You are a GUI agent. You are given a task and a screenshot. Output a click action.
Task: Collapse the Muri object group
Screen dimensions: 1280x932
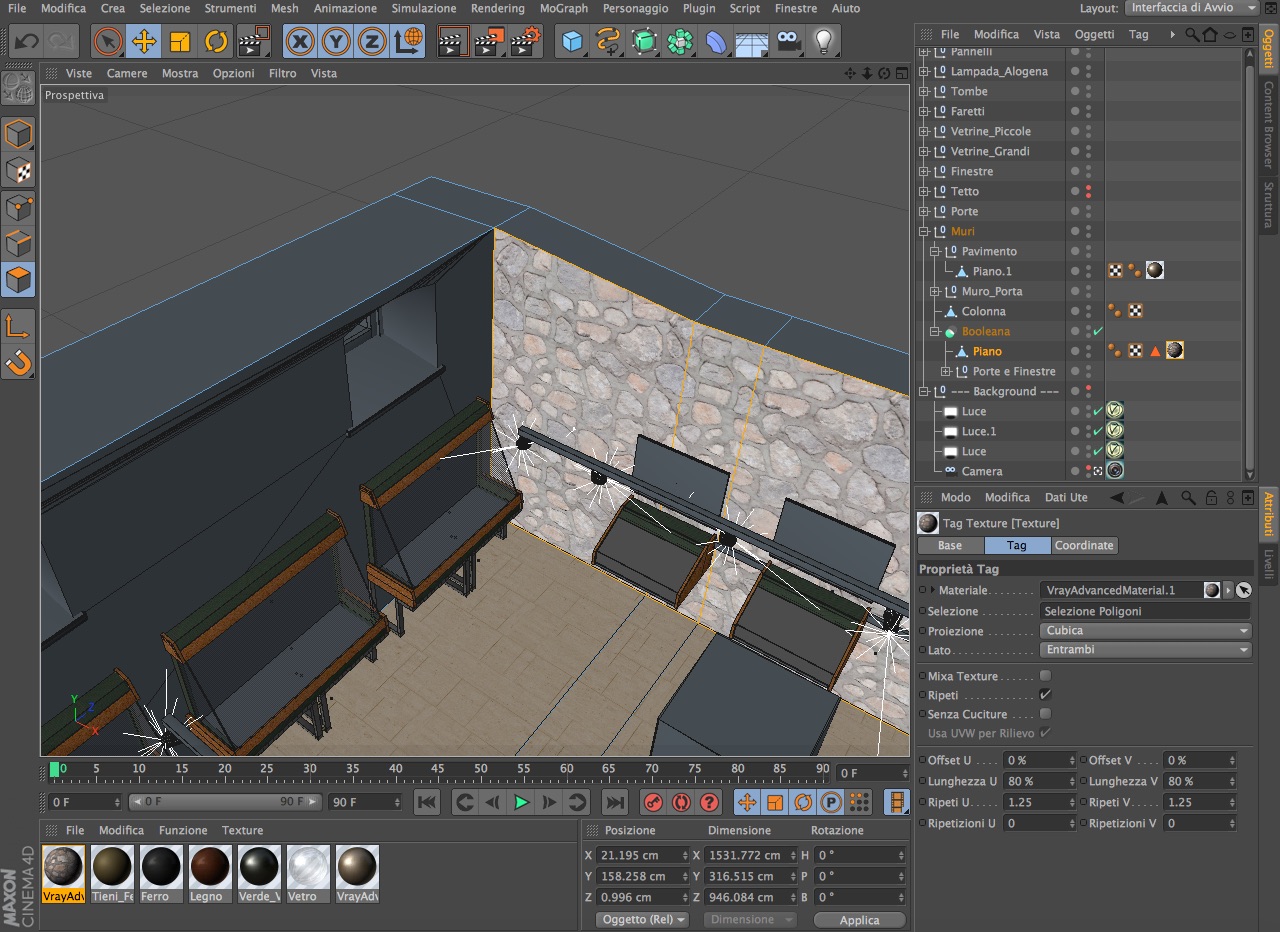924,231
